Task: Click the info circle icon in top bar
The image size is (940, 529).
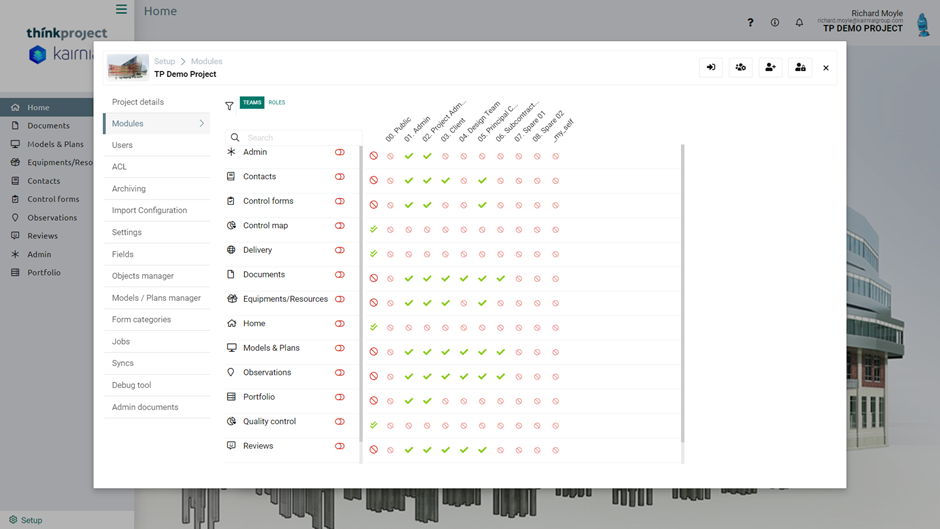Action: click(x=775, y=22)
